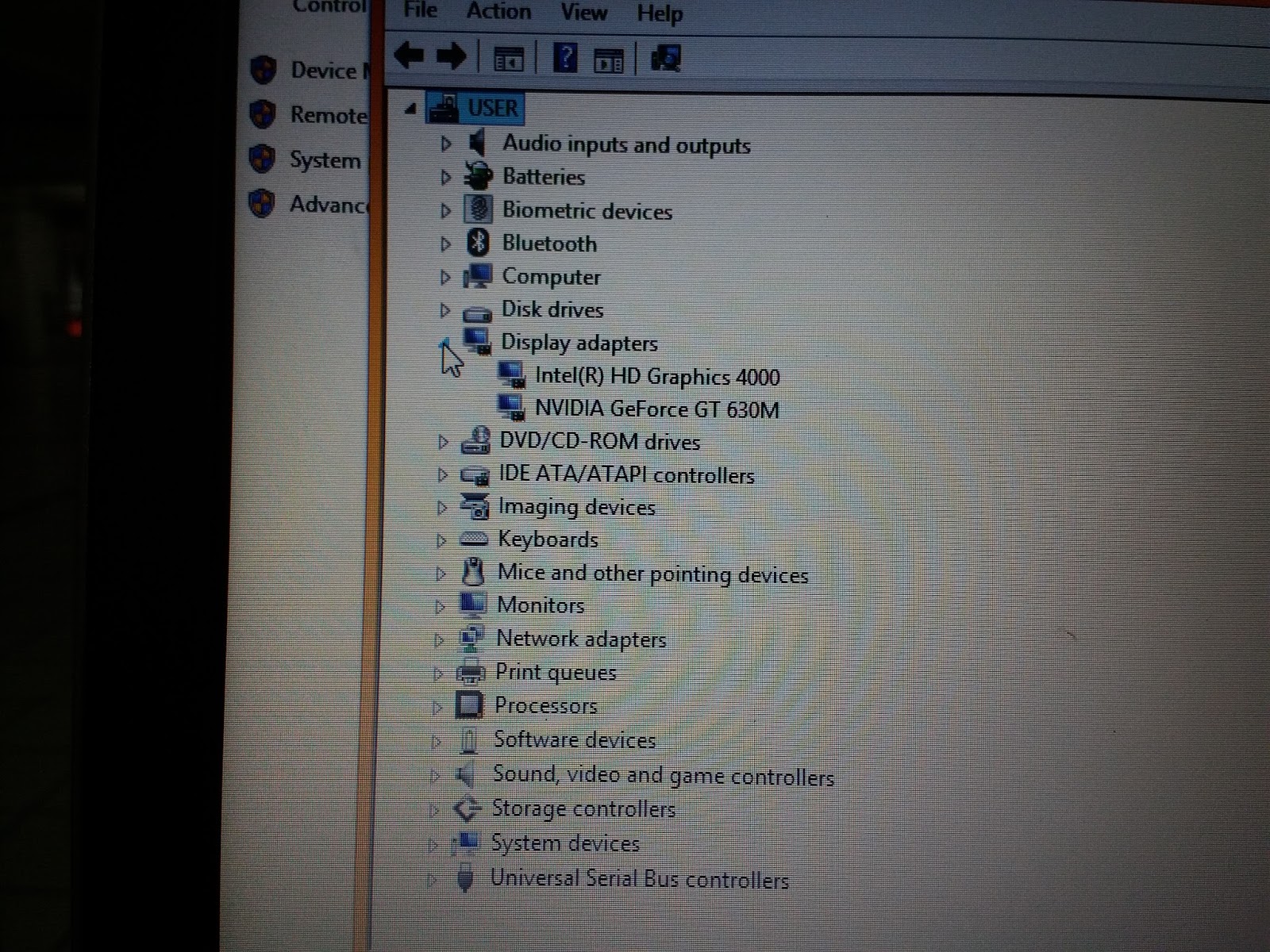This screenshot has width=1270, height=952.
Task: Click the Mice and other pointing devices icon
Action: (x=473, y=571)
